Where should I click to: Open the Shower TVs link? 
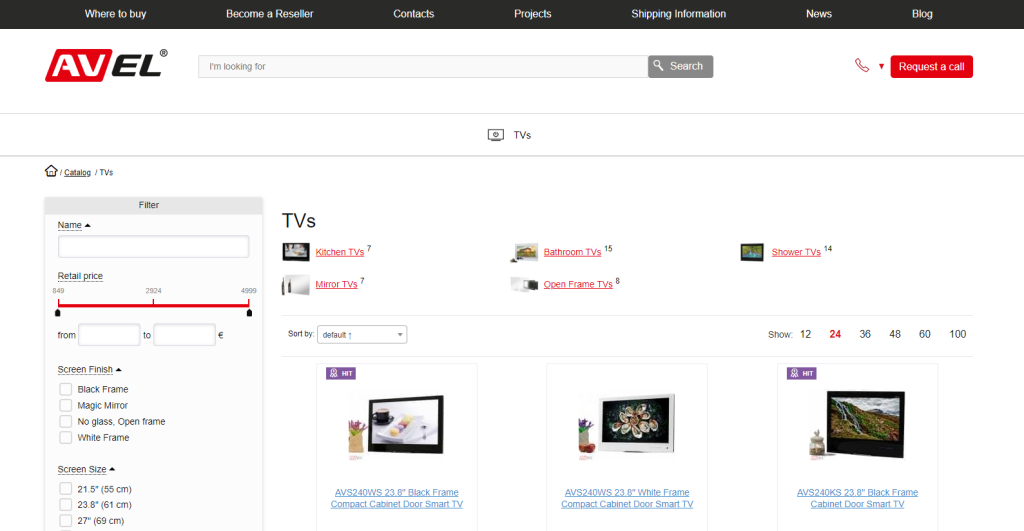tap(796, 252)
